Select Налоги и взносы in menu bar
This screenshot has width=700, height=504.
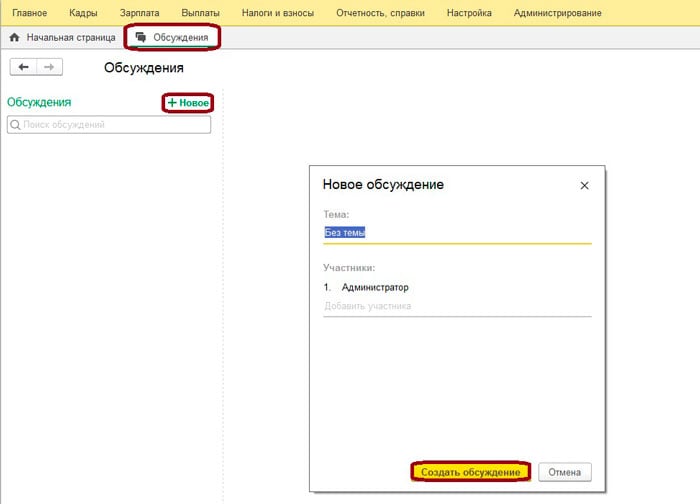tap(278, 13)
